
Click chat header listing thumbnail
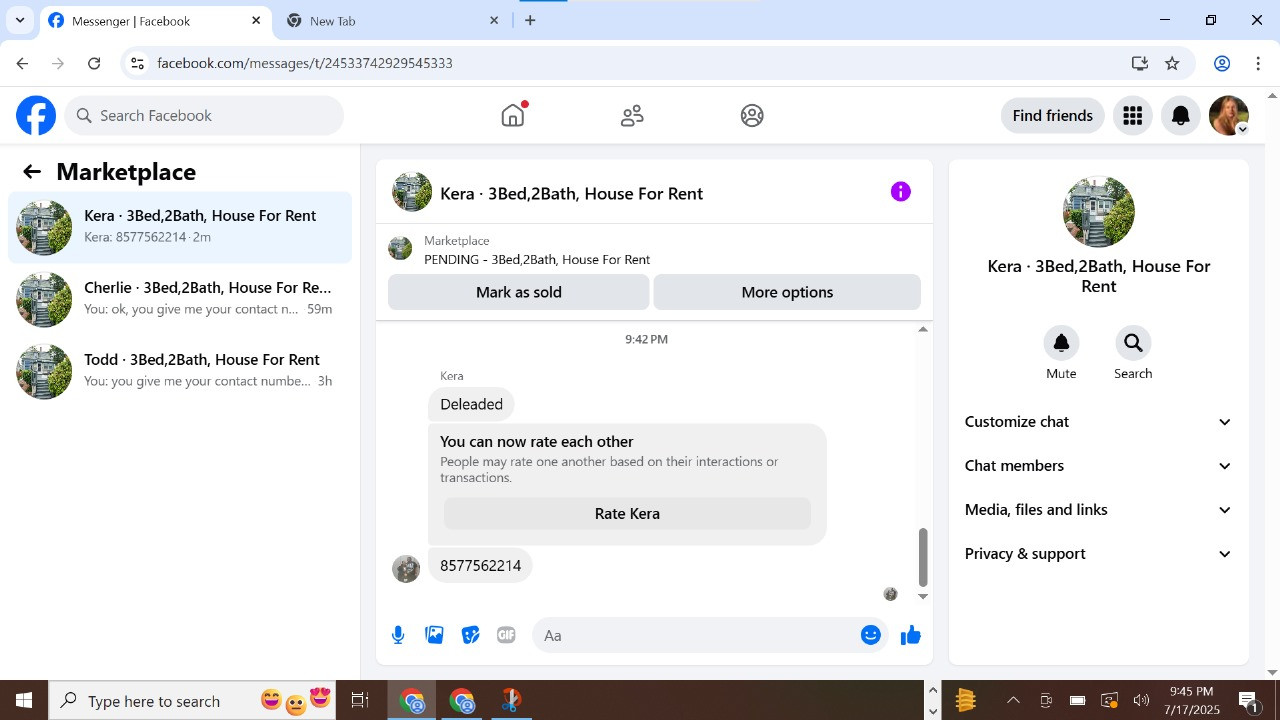[x=412, y=192]
